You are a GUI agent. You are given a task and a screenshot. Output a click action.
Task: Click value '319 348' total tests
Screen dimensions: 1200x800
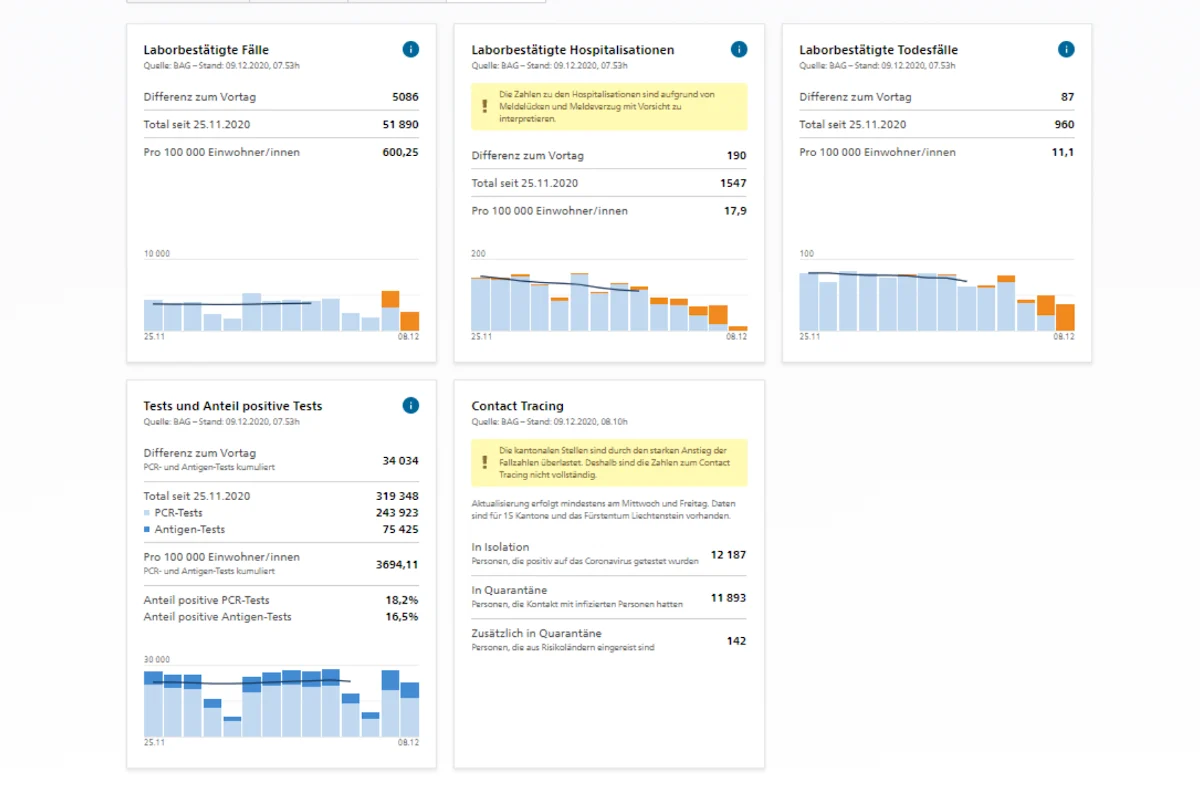click(397, 496)
